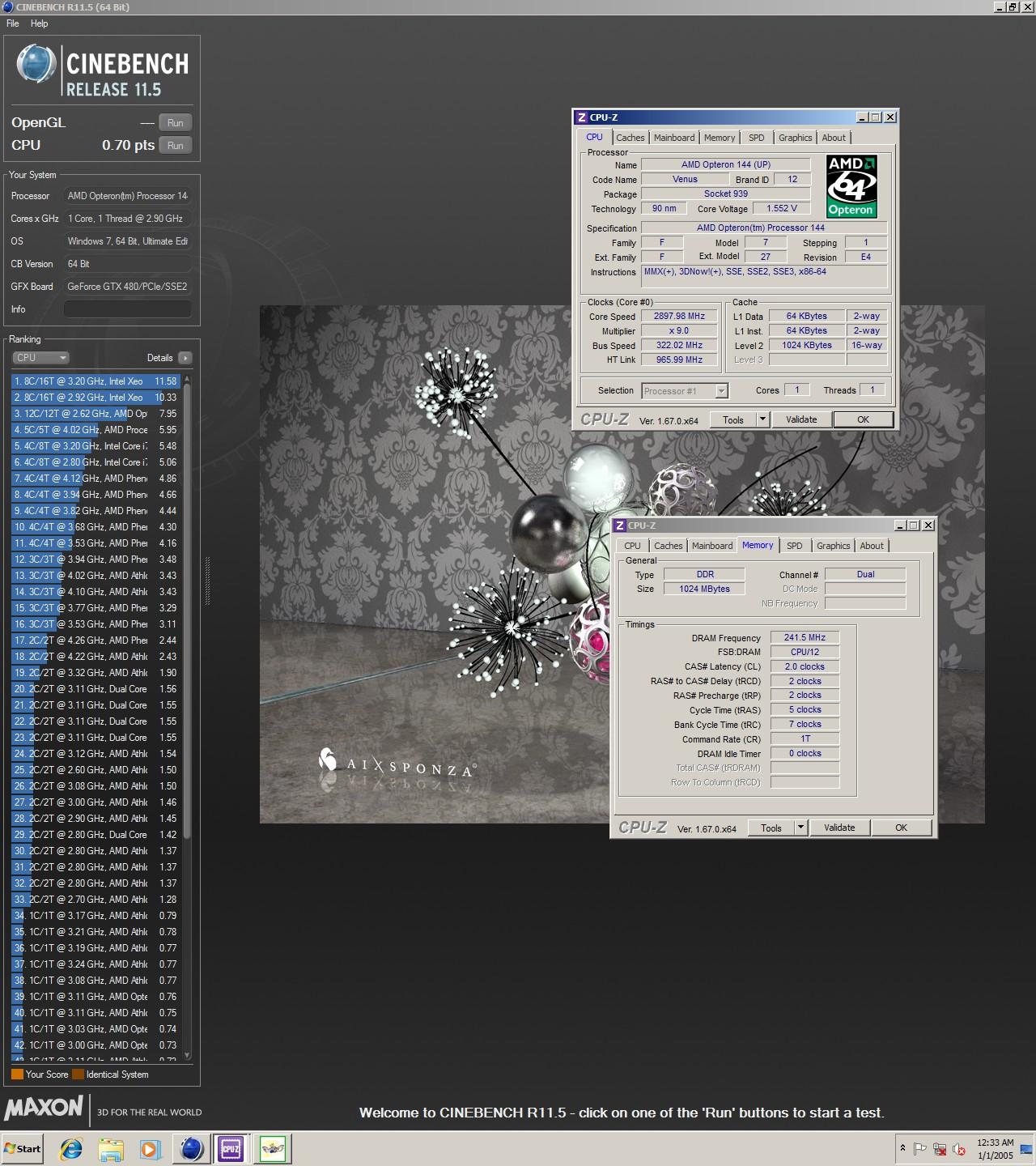Select ranking entry 34 scoring 0.79
Viewport: 1036px width, 1166px height.
coord(96,916)
